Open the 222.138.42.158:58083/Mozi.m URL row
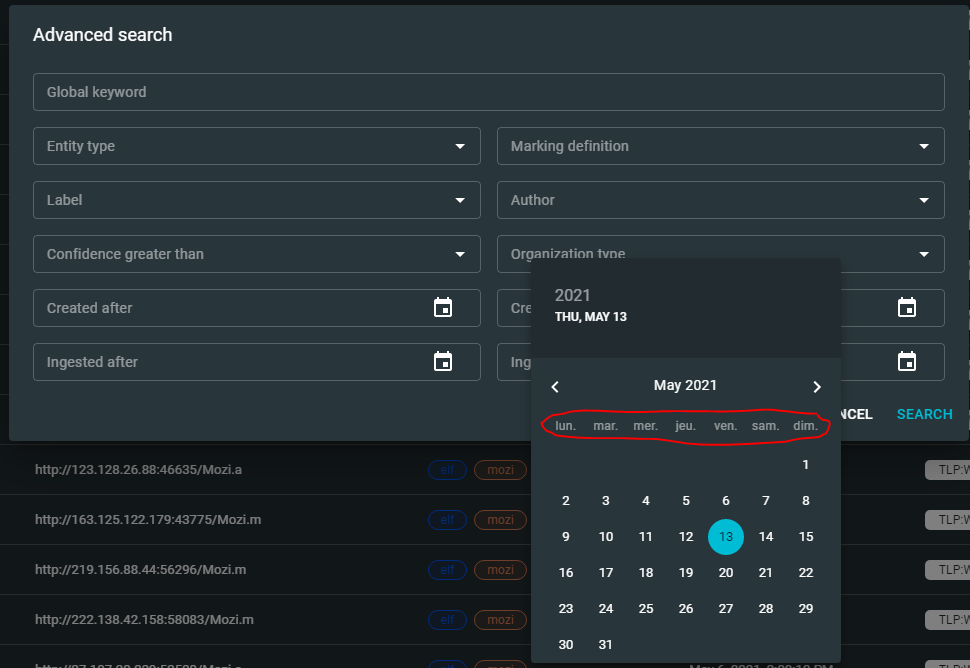The height and width of the screenshot is (668, 970). point(144,620)
